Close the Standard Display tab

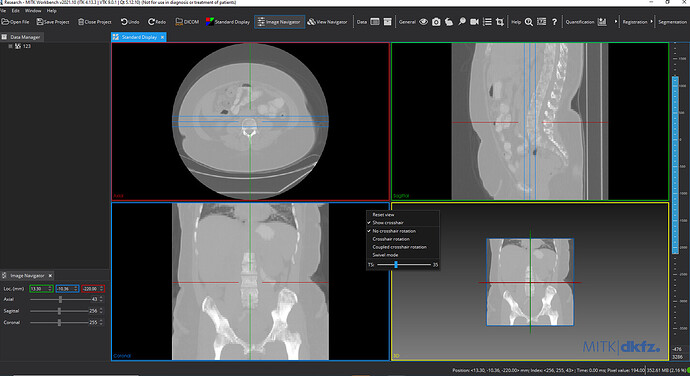tap(162, 37)
